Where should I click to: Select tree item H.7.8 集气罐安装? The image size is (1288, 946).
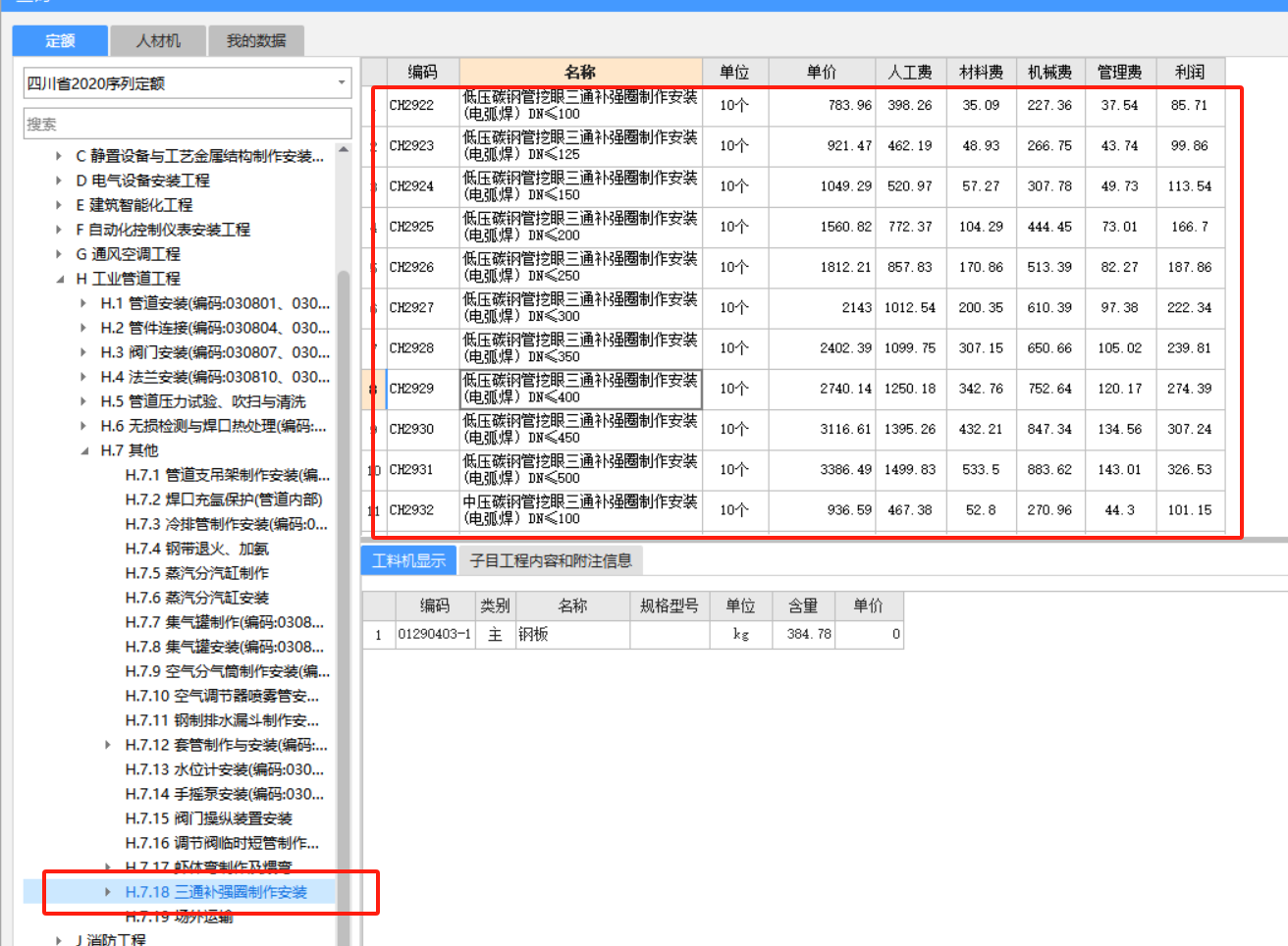[225, 647]
